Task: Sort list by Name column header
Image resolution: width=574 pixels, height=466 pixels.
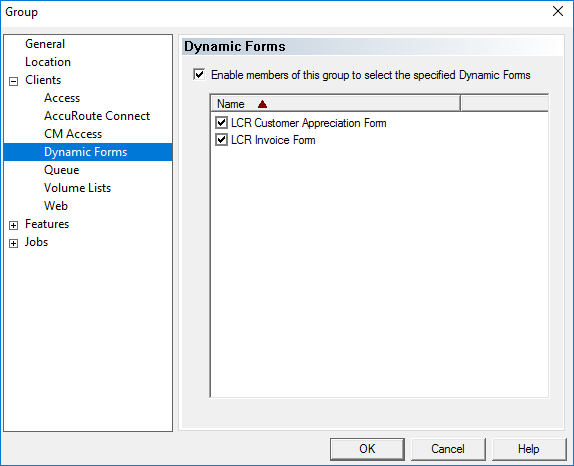Action: [335, 104]
